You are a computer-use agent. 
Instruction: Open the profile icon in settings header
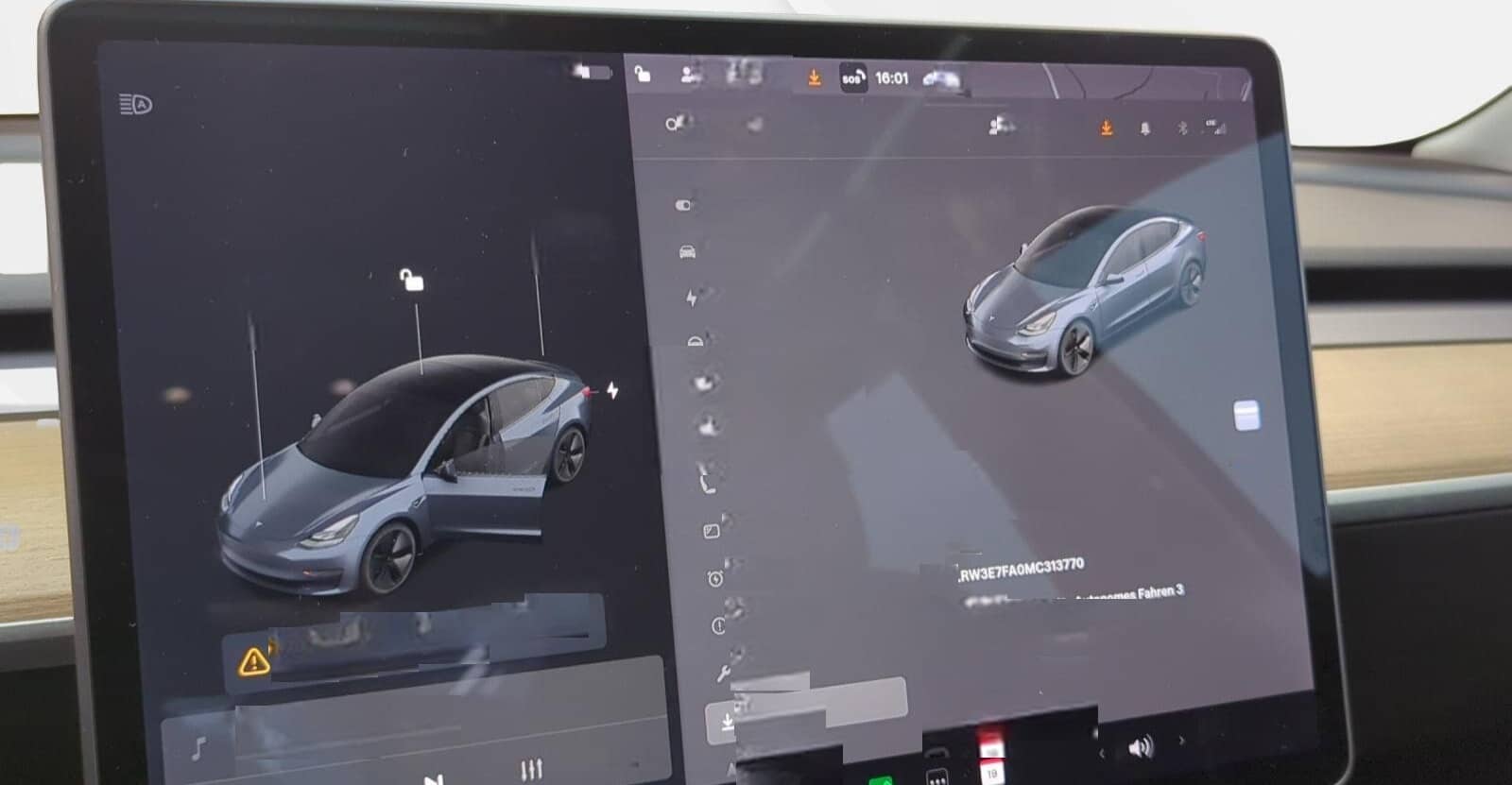tap(999, 126)
